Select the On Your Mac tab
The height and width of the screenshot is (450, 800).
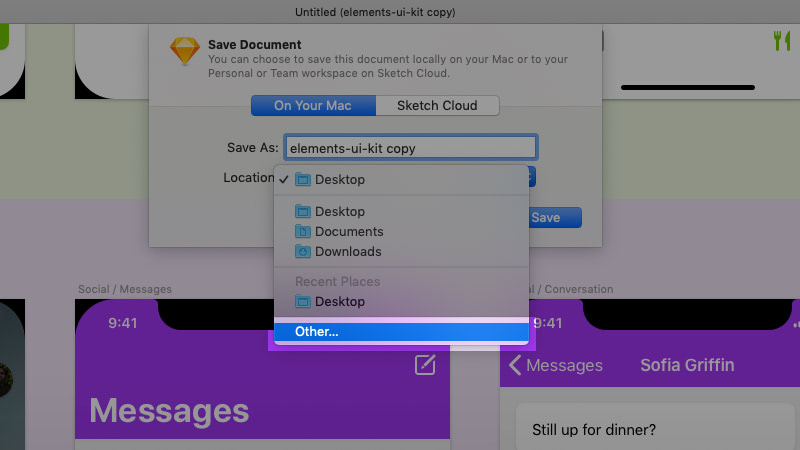[313, 106]
